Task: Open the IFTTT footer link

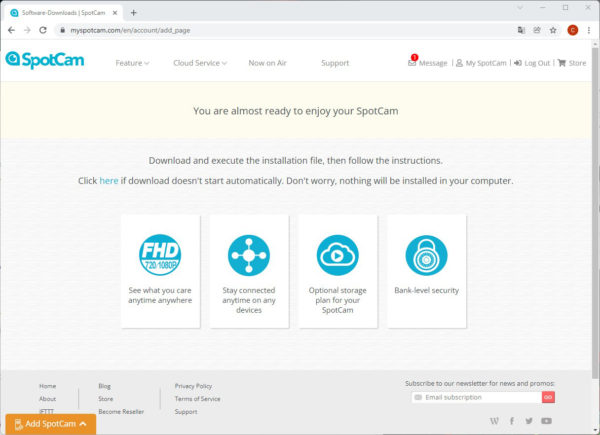Action: [46, 411]
